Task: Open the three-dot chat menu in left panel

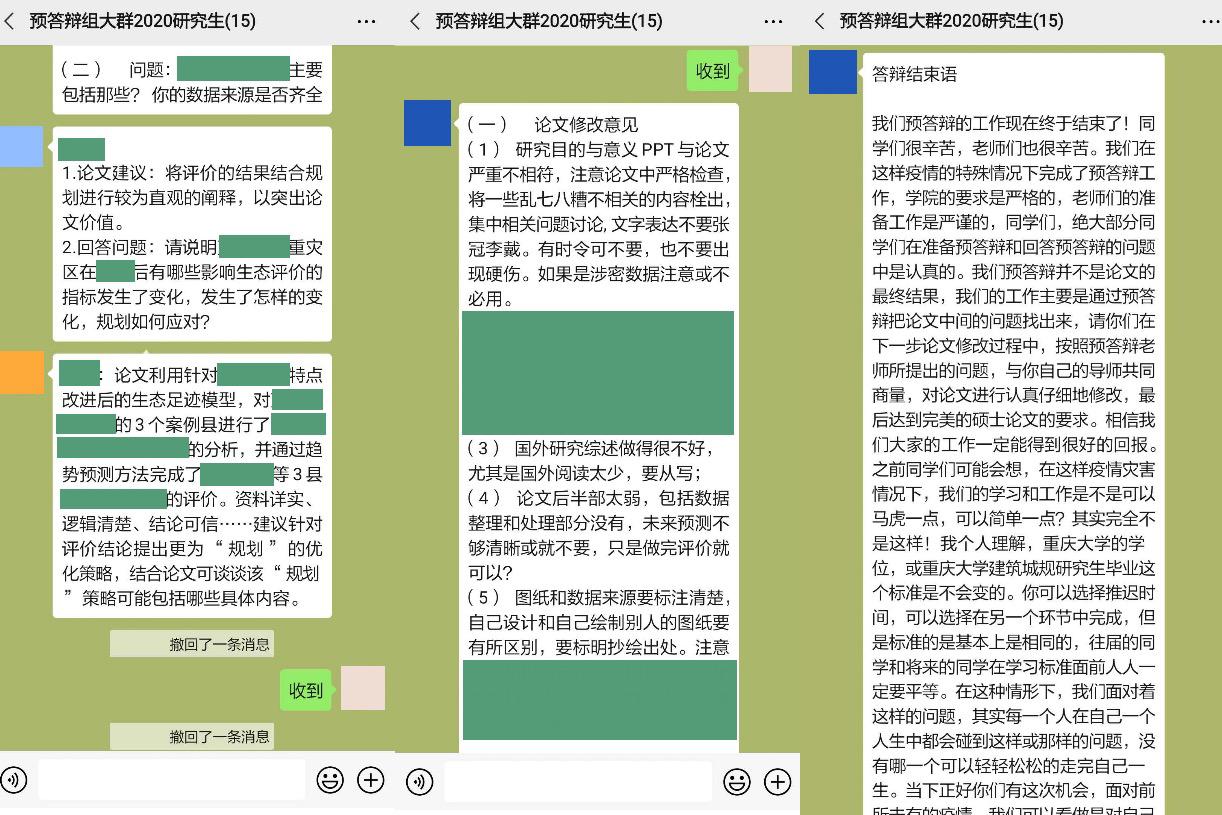Action: click(367, 21)
